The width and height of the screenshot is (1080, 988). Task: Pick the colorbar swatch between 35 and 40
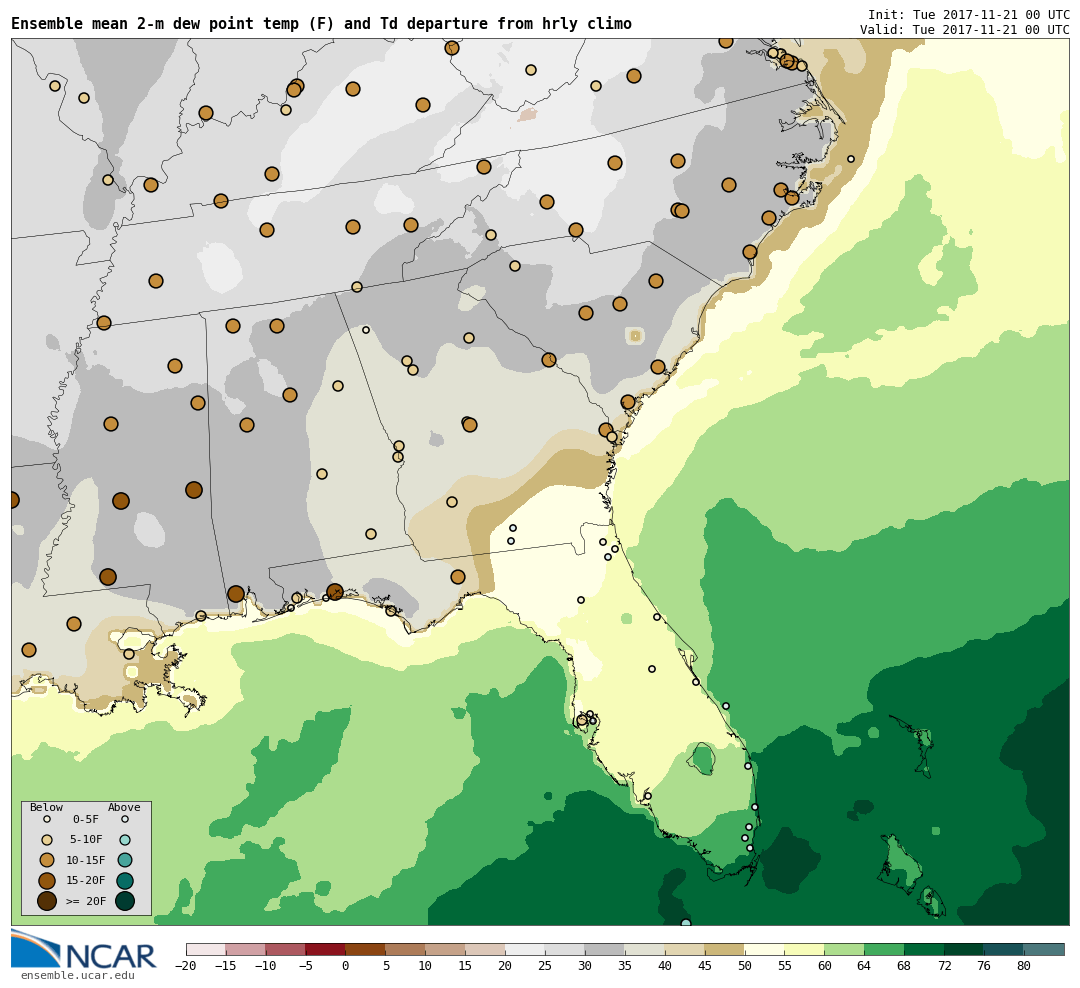click(645, 949)
